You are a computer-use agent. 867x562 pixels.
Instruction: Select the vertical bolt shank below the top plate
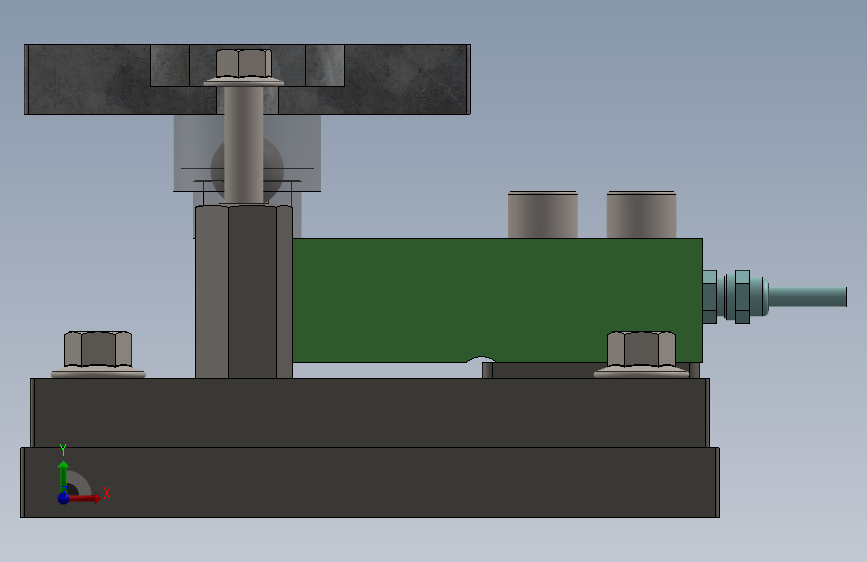244,145
